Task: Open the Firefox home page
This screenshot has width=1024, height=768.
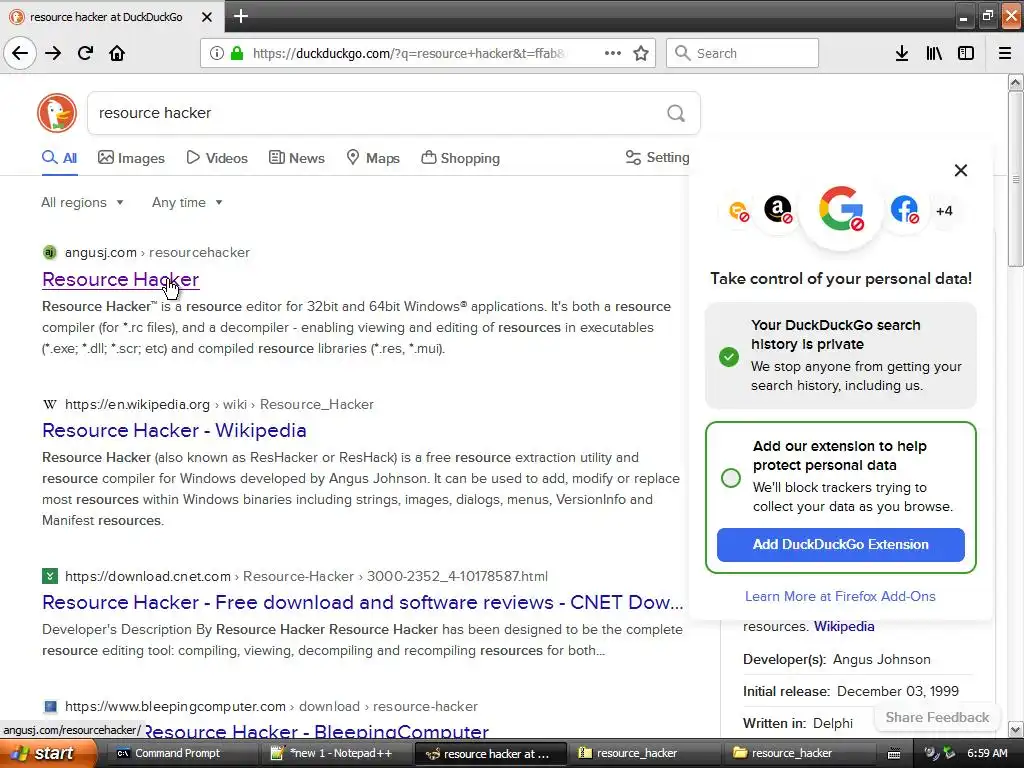Action: coord(117,53)
